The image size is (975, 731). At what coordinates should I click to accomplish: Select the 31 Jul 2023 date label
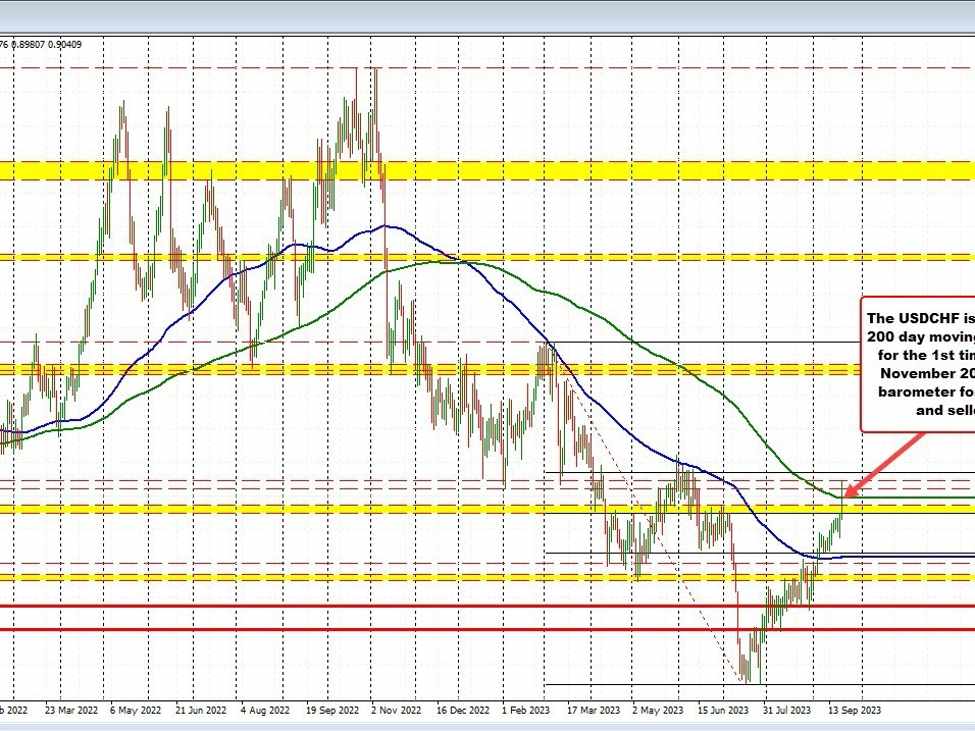pyautogui.click(x=783, y=711)
